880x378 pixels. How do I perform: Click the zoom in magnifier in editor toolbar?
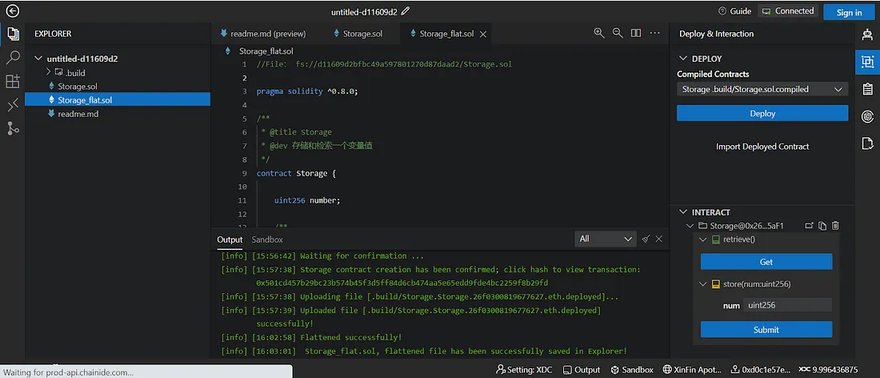click(599, 33)
